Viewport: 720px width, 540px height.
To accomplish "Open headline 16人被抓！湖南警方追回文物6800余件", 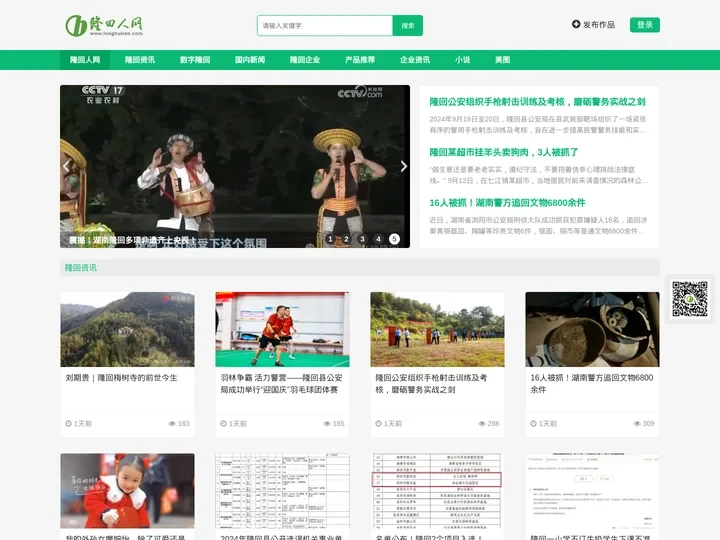I will coord(507,202).
